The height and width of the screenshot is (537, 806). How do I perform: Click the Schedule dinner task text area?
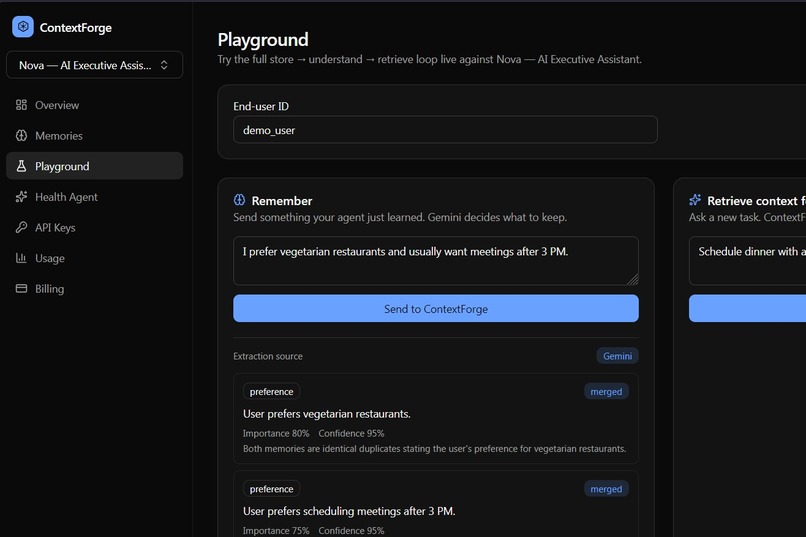(747, 261)
